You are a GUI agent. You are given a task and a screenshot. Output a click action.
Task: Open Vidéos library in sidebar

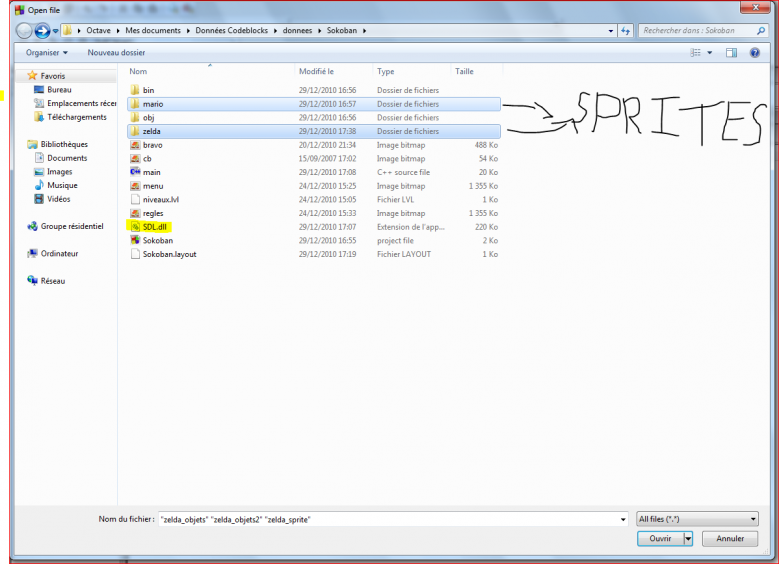[52, 199]
